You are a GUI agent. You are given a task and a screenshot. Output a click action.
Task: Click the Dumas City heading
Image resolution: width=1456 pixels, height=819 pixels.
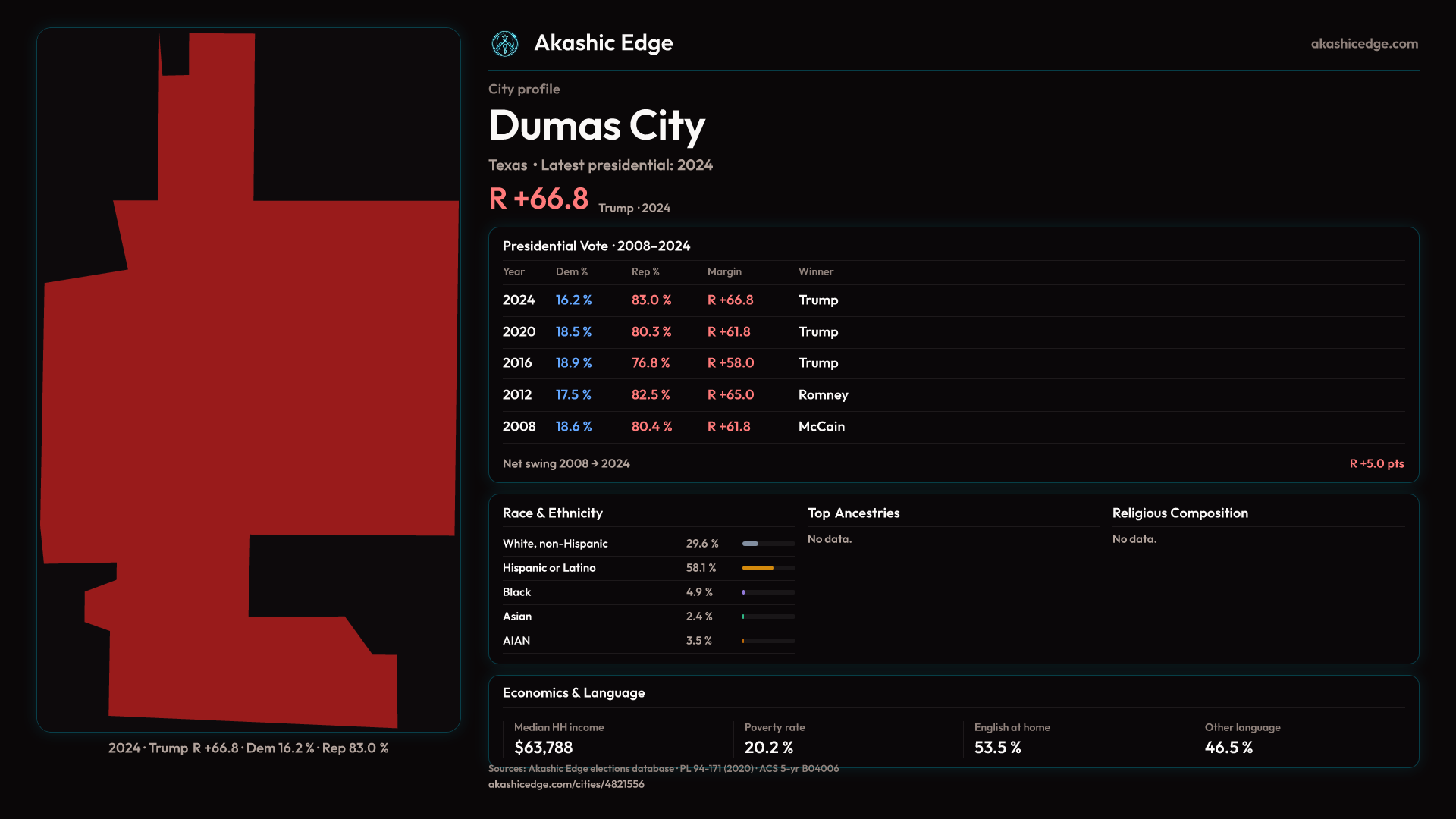597,125
